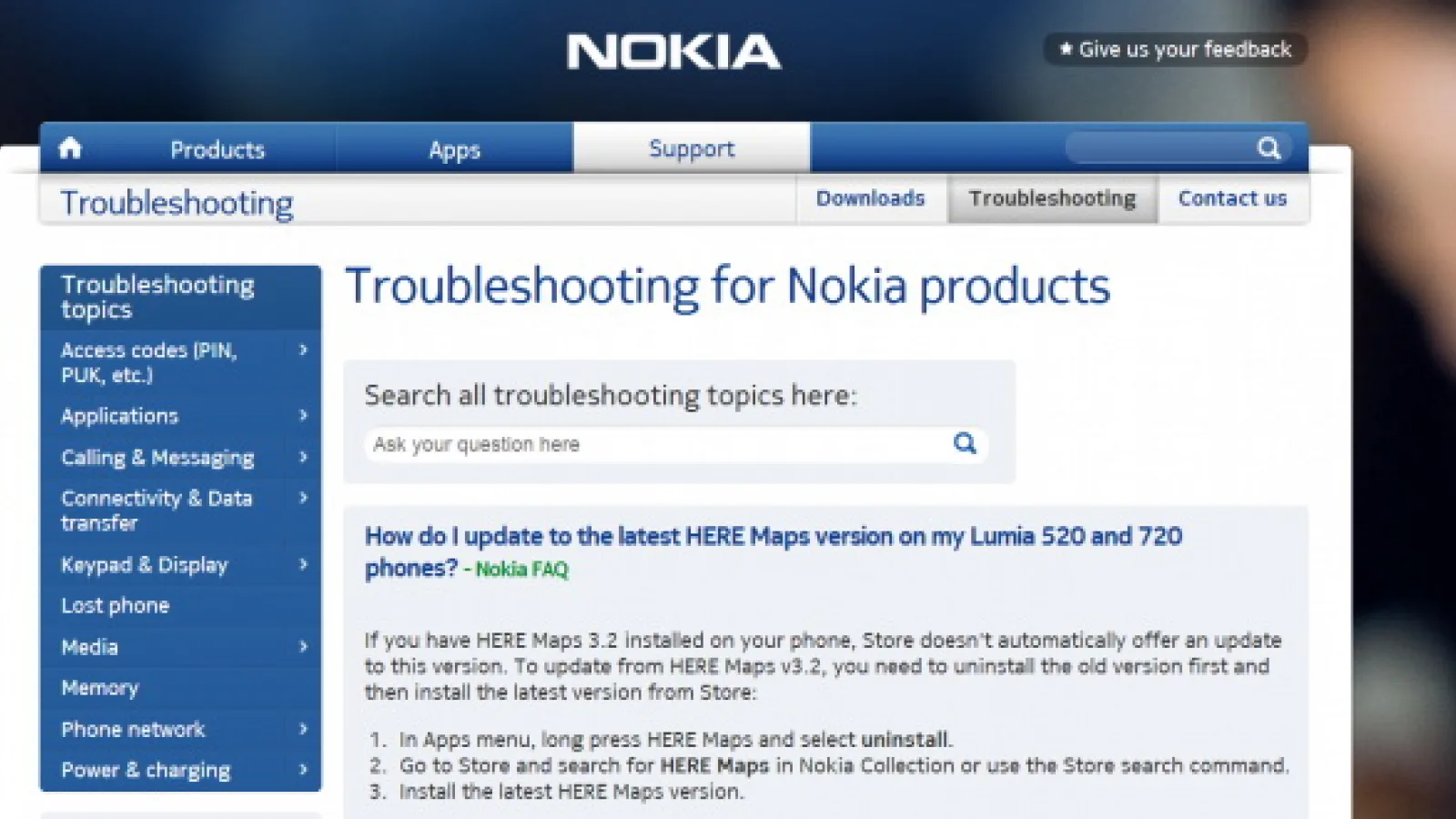1456x819 pixels.
Task: Click paragraph starting 'If you have HERE Maps 3.2'
Action: point(823,666)
